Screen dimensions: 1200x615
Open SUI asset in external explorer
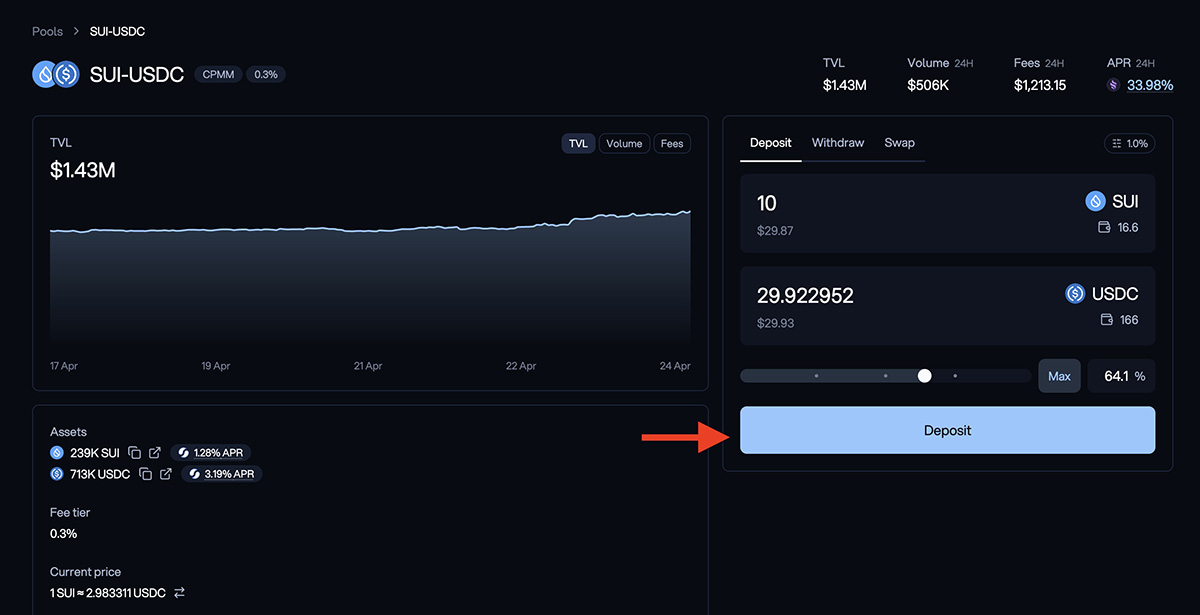155,453
